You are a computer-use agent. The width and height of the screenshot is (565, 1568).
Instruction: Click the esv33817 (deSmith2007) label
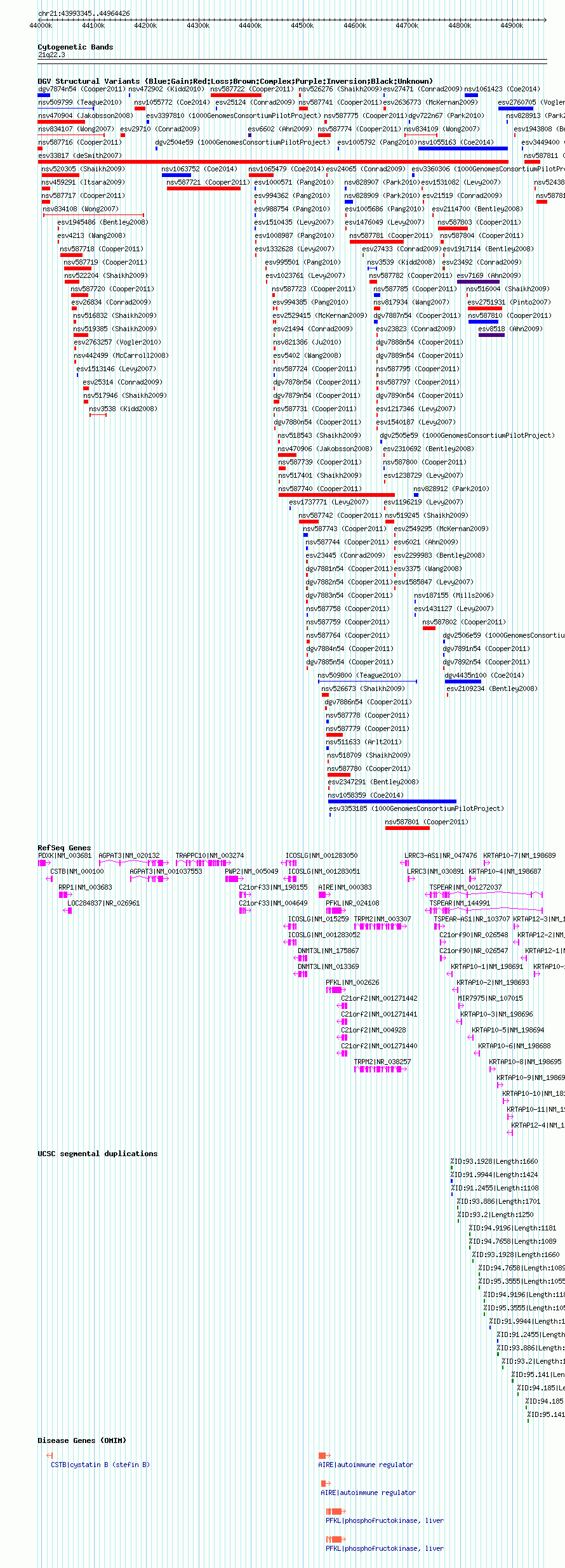click(80, 155)
